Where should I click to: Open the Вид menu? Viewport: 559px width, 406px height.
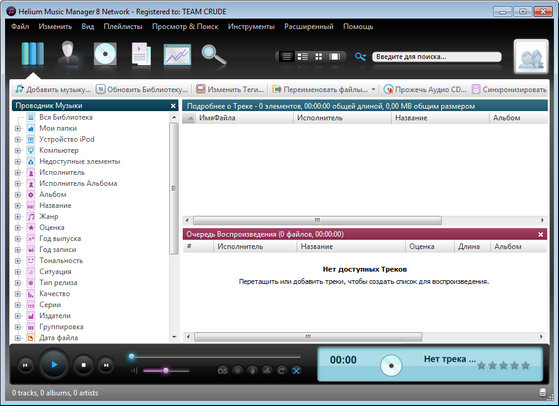tap(88, 27)
